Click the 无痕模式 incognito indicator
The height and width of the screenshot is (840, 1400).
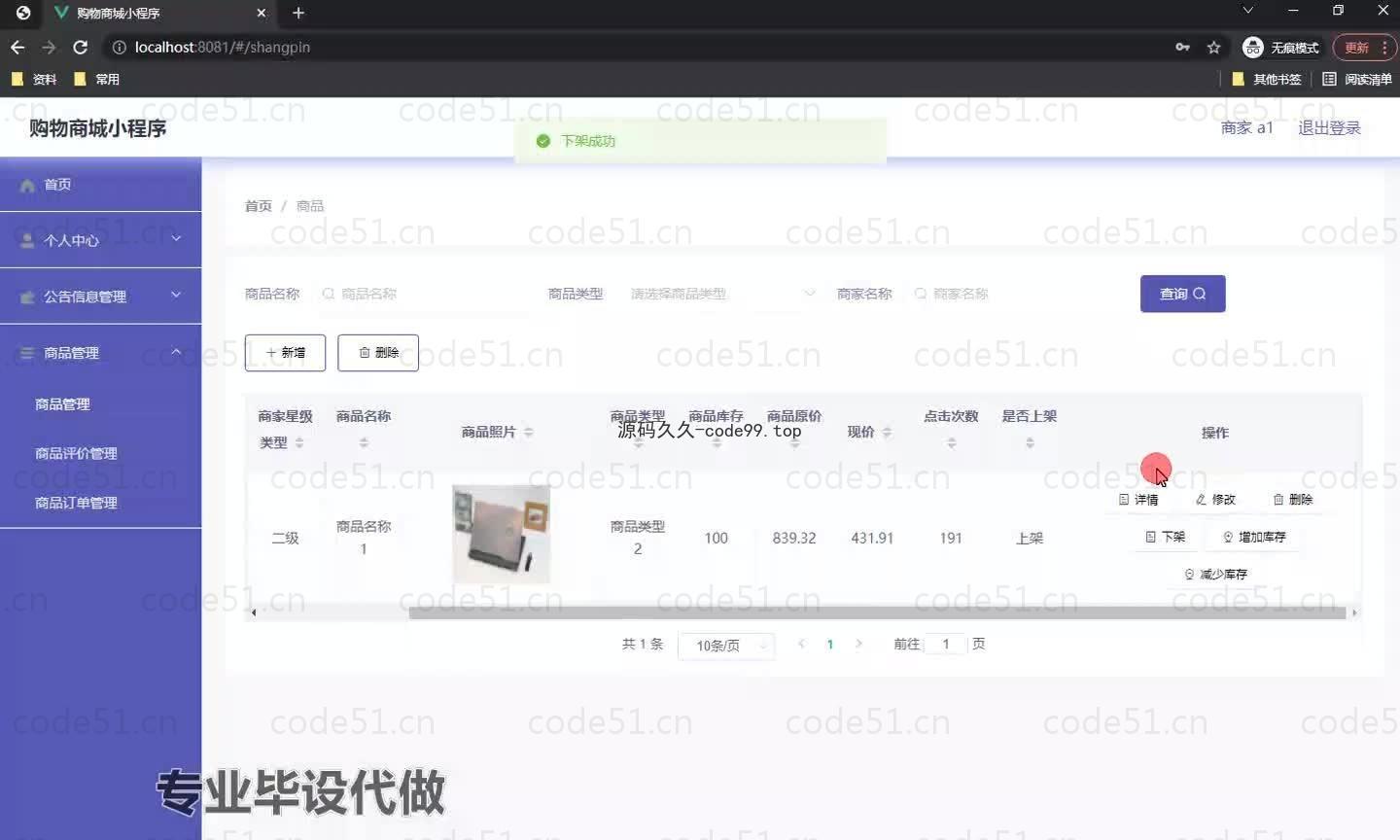click(x=1281, y=47)
